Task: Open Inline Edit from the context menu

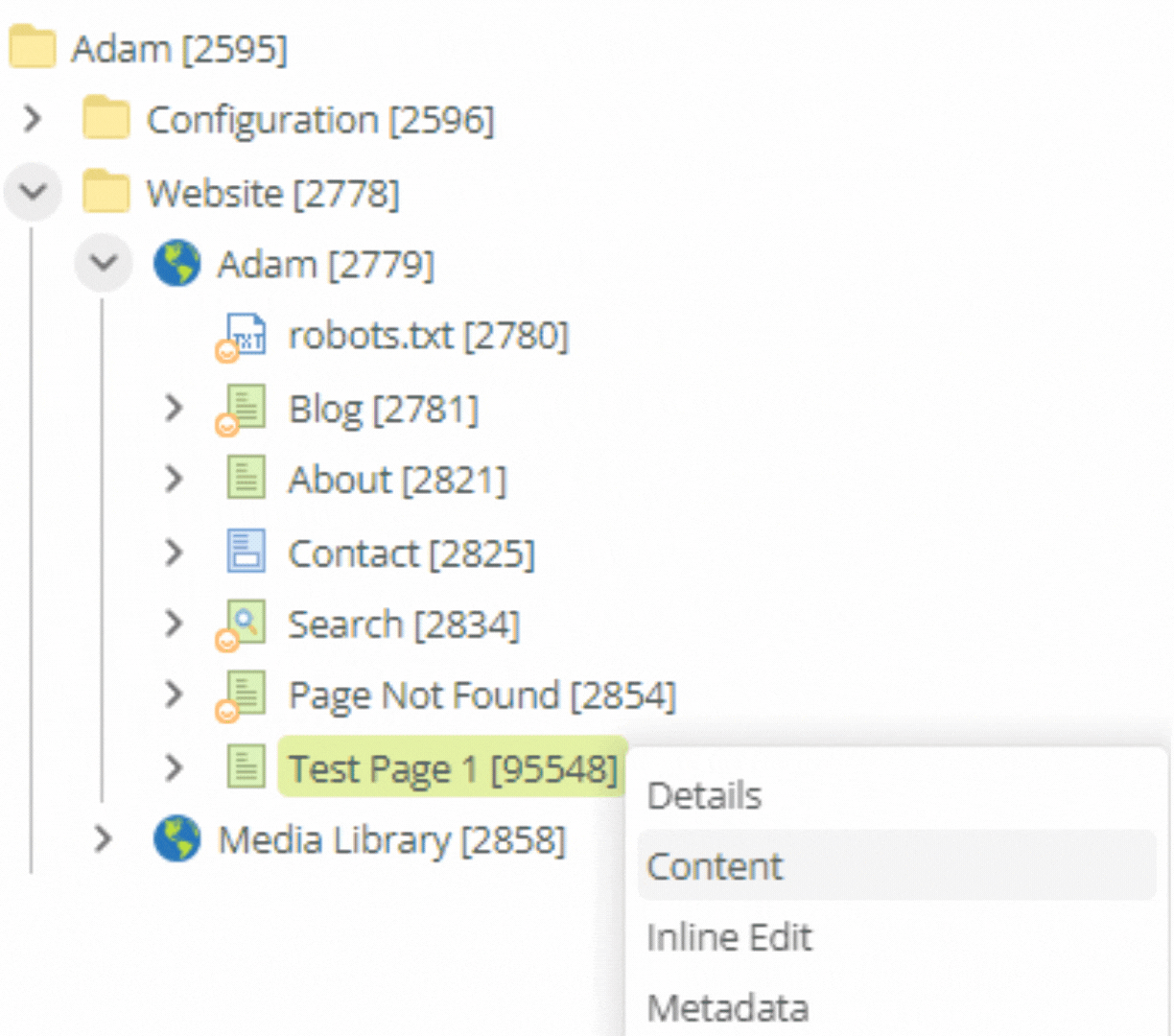Action: tap(730, 937)
